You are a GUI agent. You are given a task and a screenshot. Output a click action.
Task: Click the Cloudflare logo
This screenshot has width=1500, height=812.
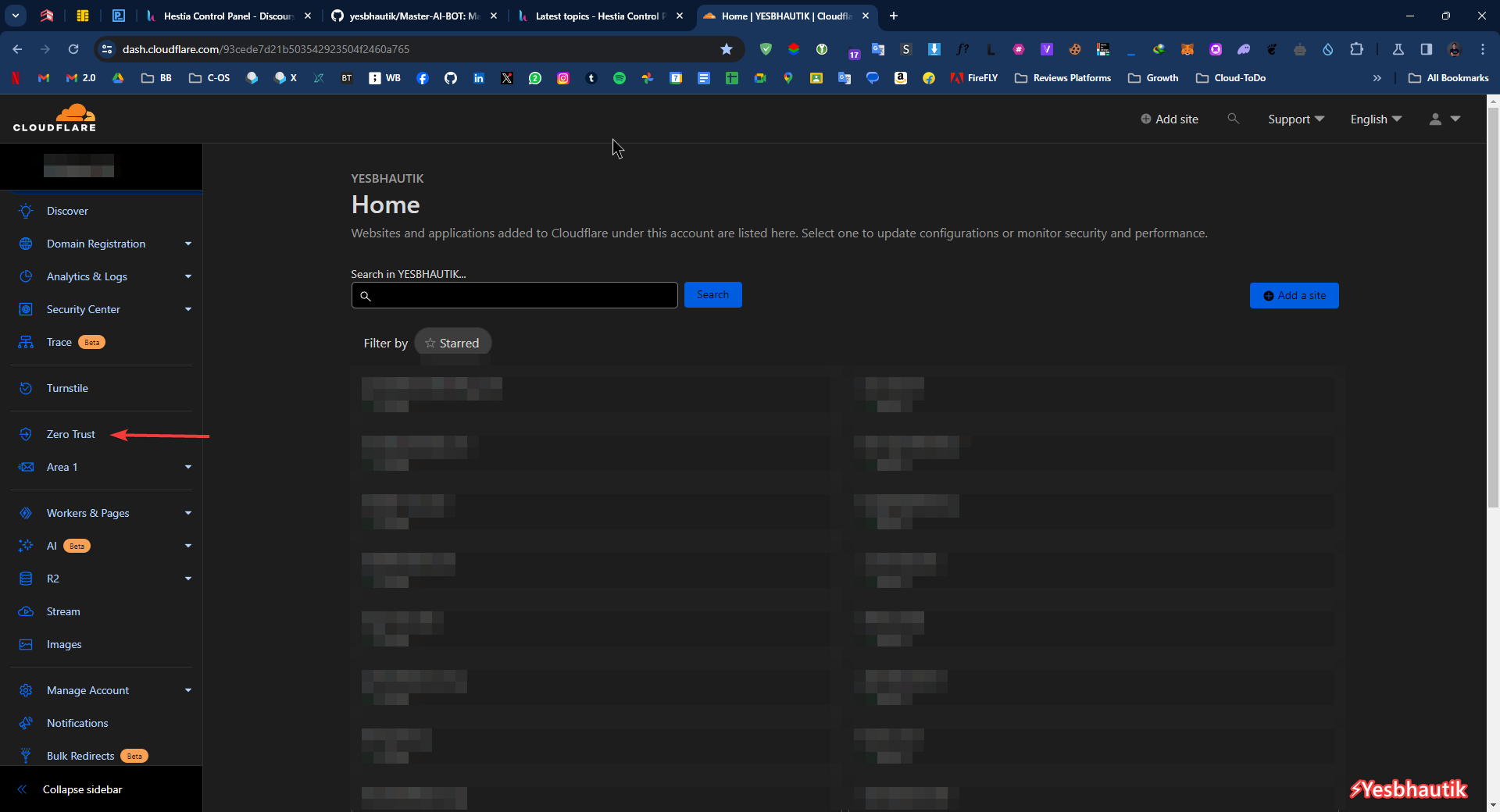[x=55, y=118]
